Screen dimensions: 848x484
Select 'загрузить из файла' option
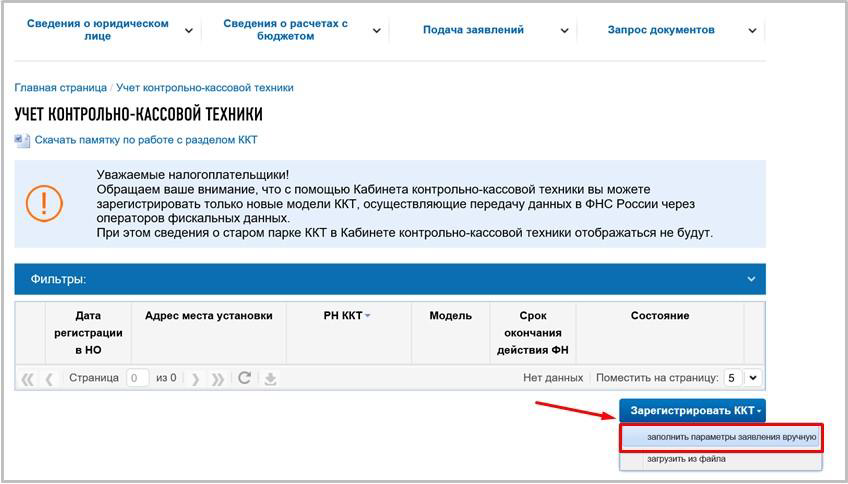(721, 459)
